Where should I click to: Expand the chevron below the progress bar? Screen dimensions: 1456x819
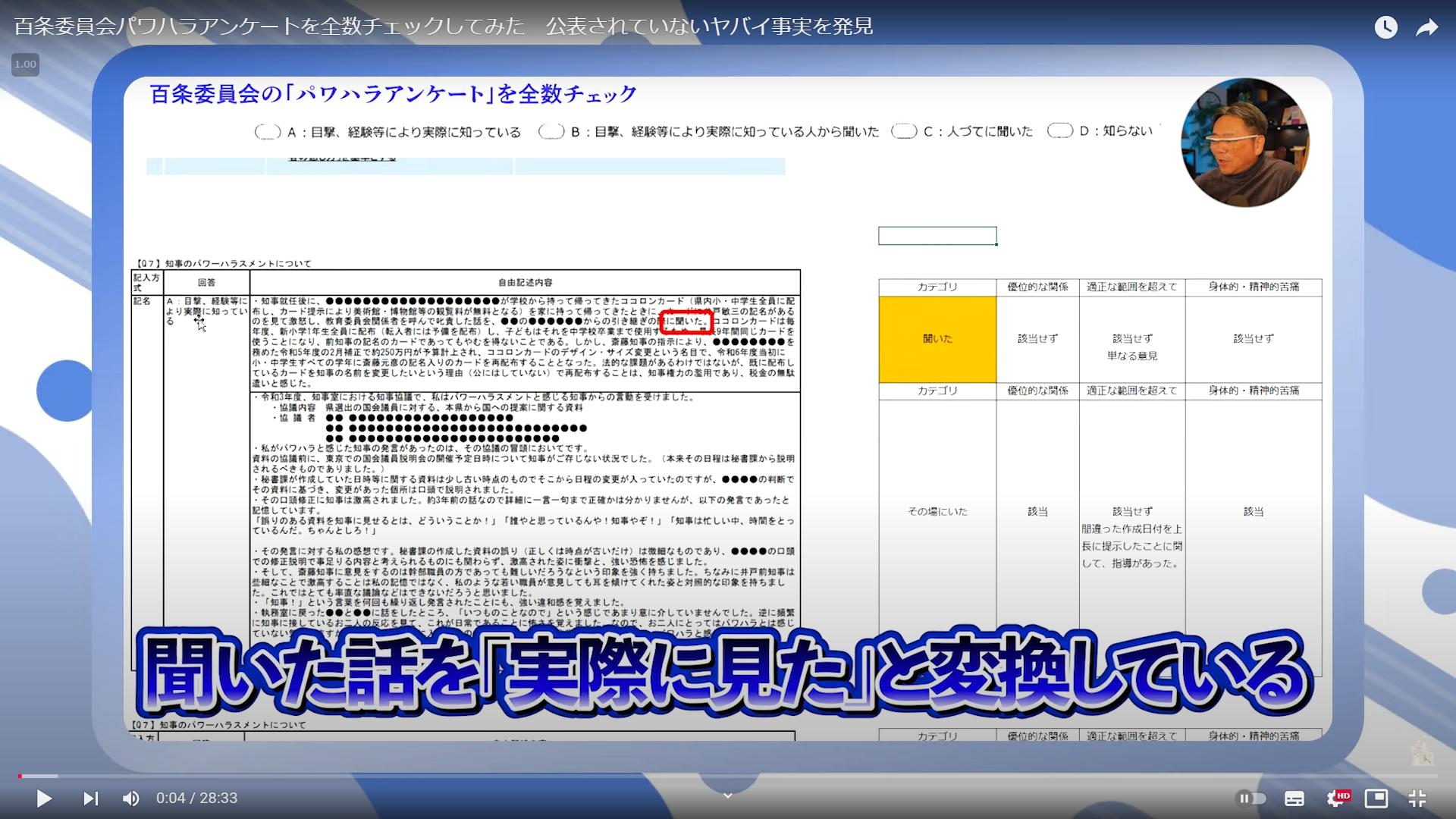click(x=727, y=795)
